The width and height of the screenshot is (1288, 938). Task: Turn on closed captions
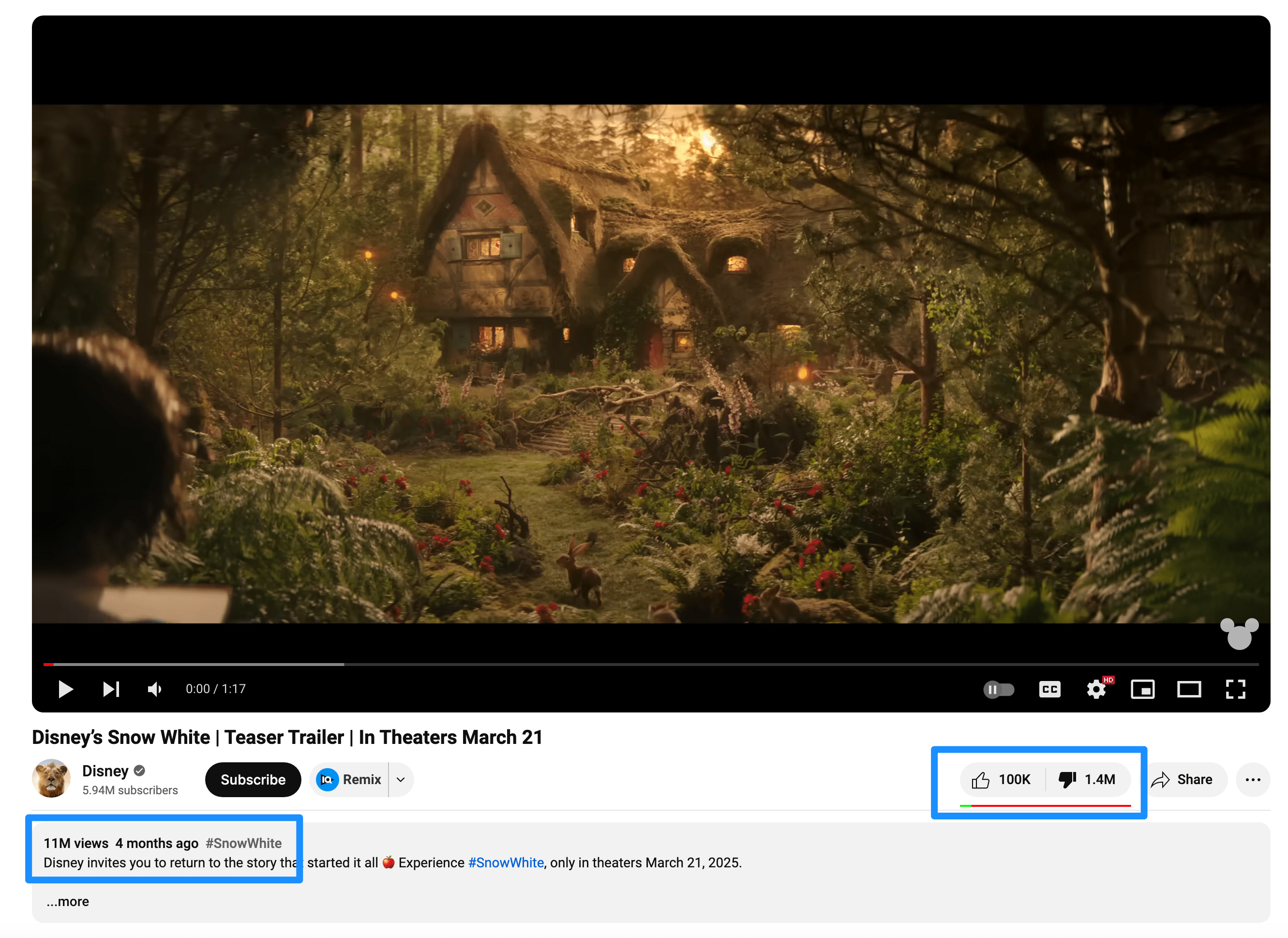tap(1049, 689)
